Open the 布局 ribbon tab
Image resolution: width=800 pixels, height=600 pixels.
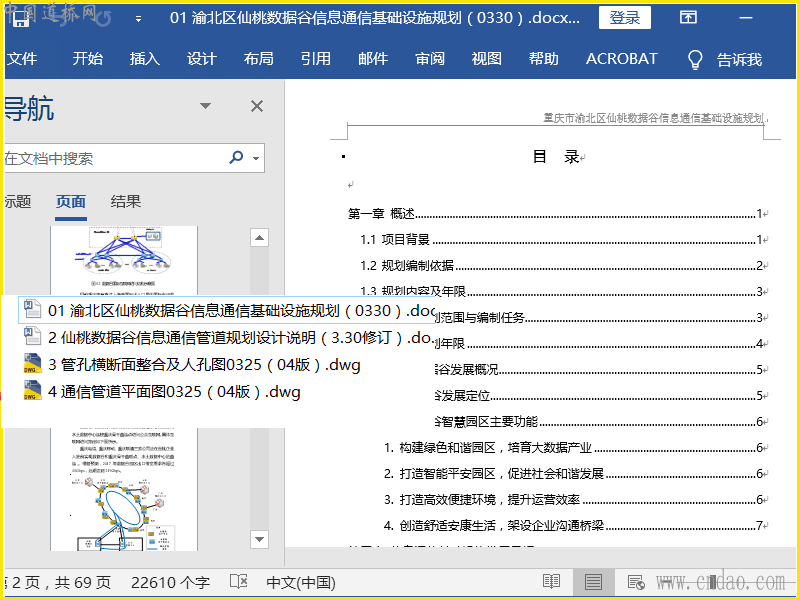click(x=259, y=59)
